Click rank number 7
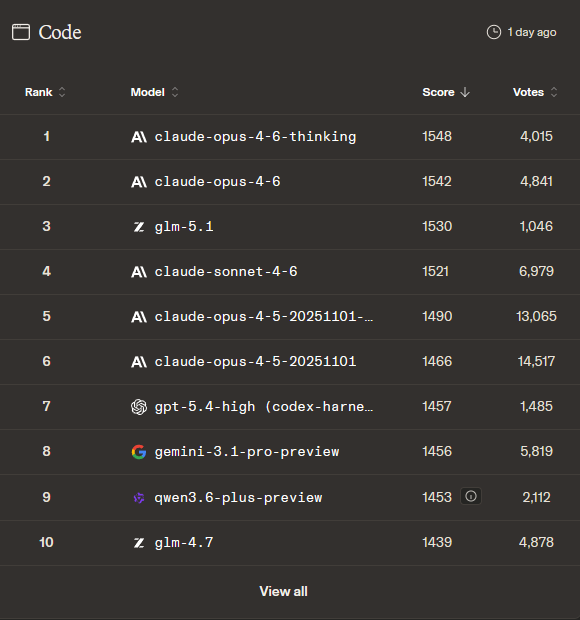Viewport: 580px width, 620px height. pos(46,407)
